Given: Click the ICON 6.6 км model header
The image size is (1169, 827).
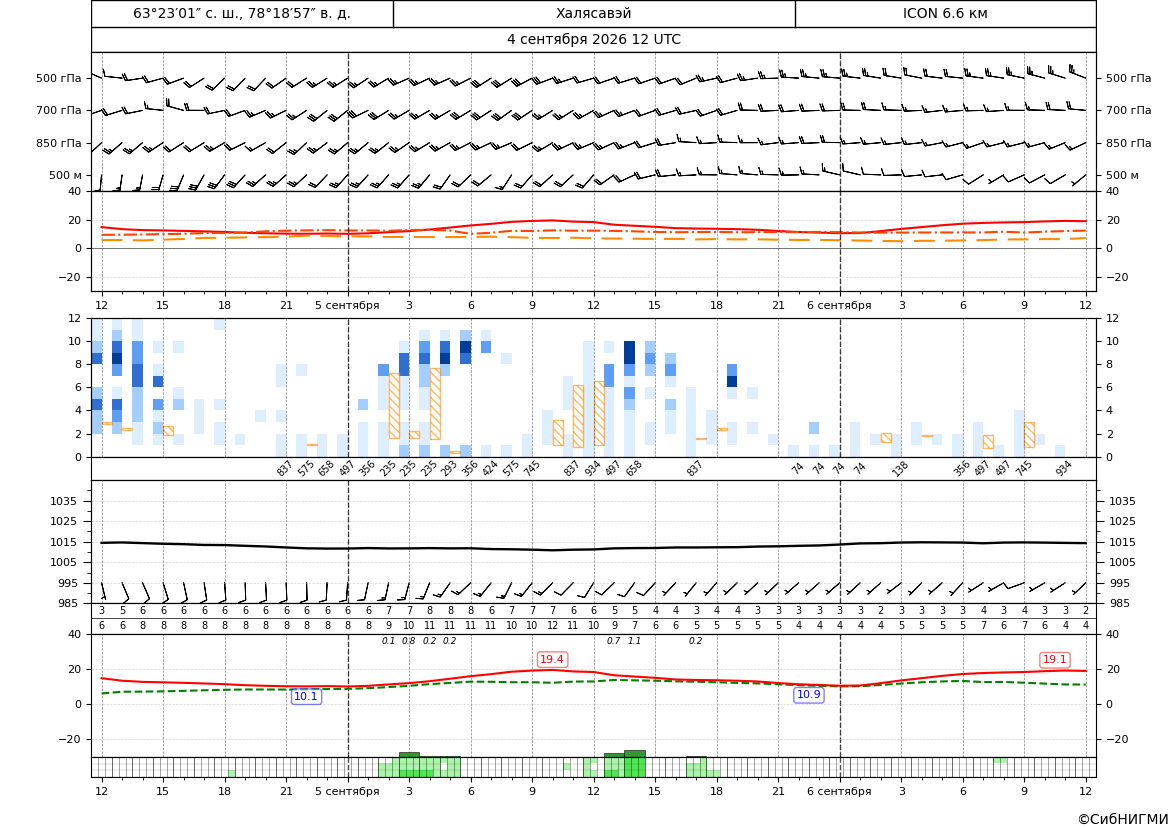Looking at the screenshot, I should pos(945,13).
